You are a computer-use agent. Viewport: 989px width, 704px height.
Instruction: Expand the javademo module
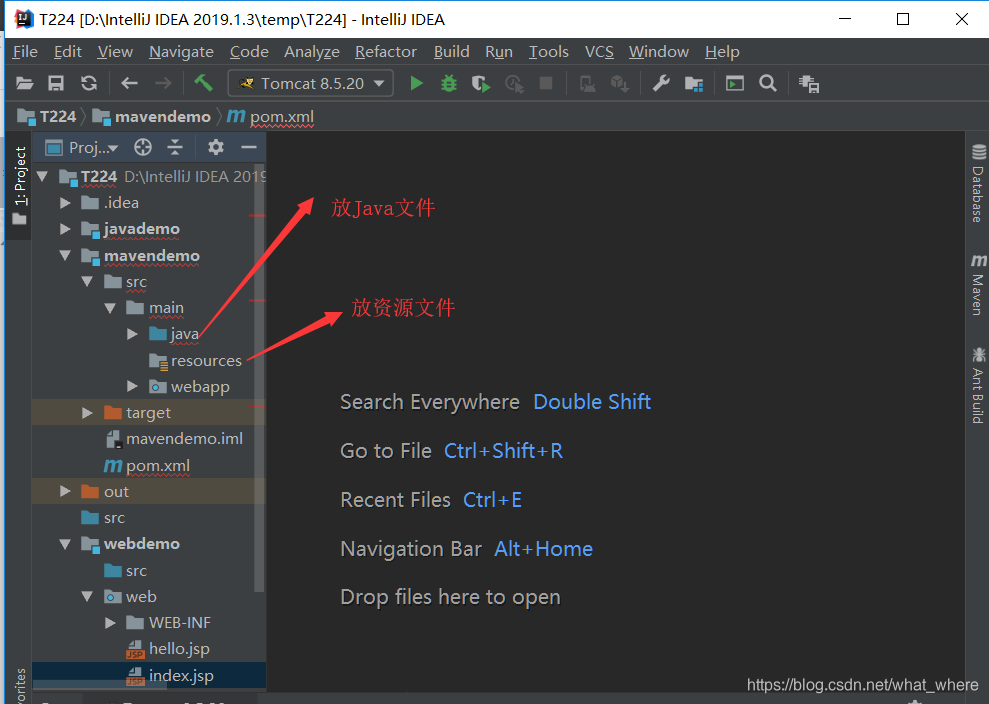pyautogui.click(x=65, y=229)
